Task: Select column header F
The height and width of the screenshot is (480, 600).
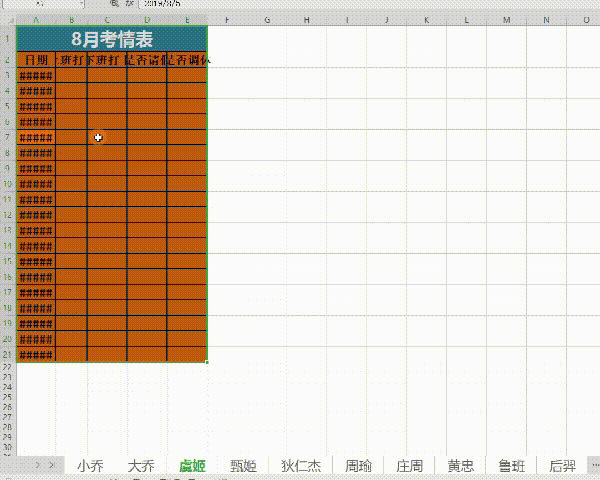Action: (x=227, y=20)
